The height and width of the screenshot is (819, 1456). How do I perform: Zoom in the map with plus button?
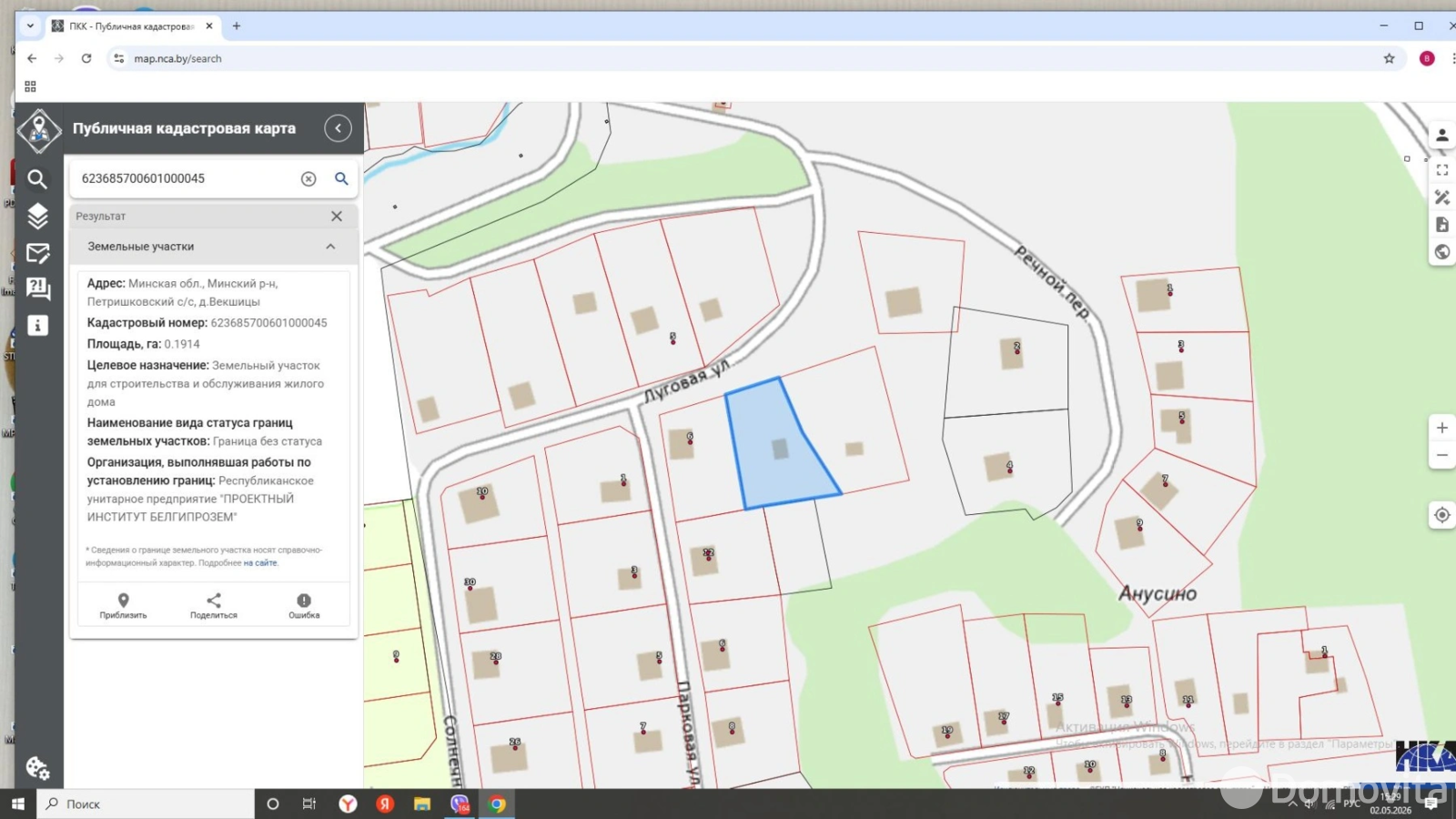click(1441, 428)
